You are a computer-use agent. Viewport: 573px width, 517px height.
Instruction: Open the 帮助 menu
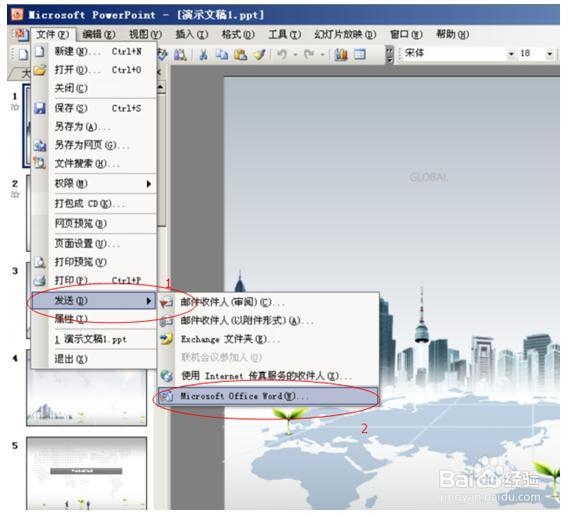click(452, 35)
